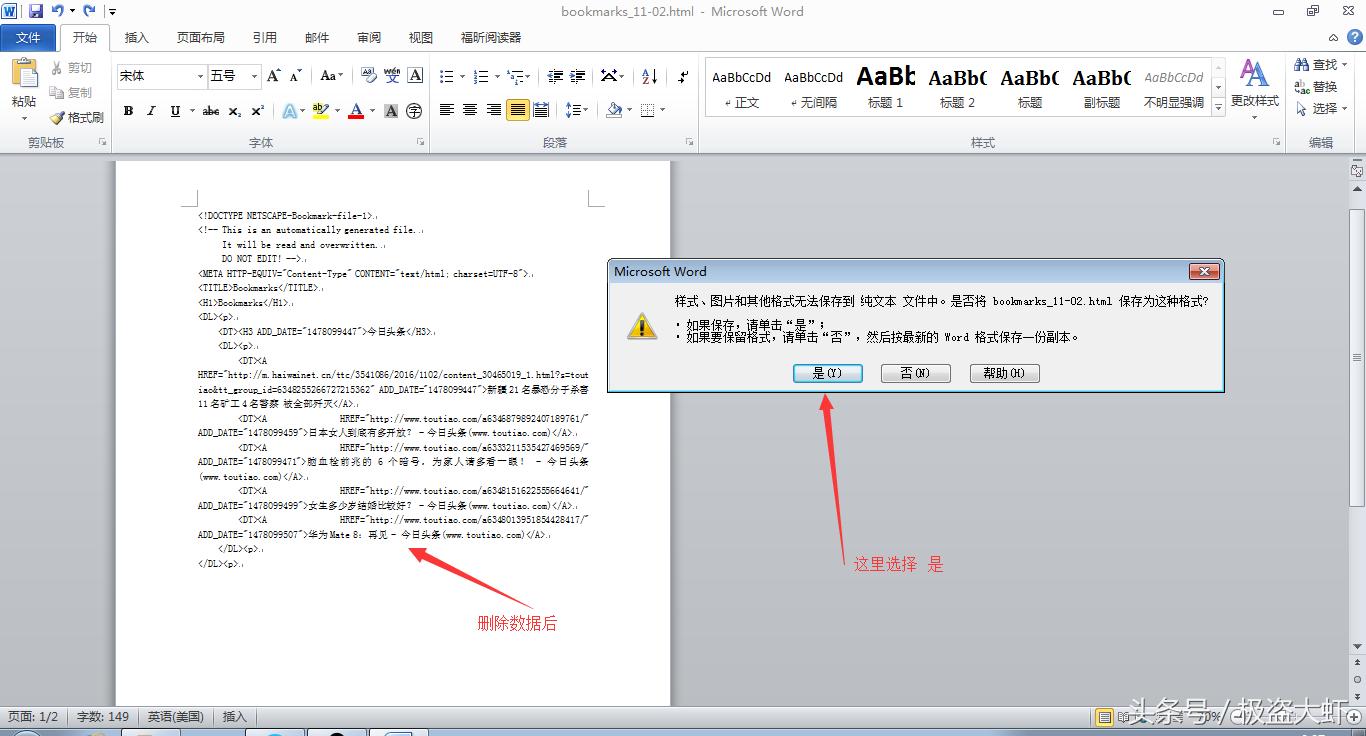The width and height of the screenshot is (1366, 736).
Task: Open the File (文件) tab
Action: [x=28, y=38]
